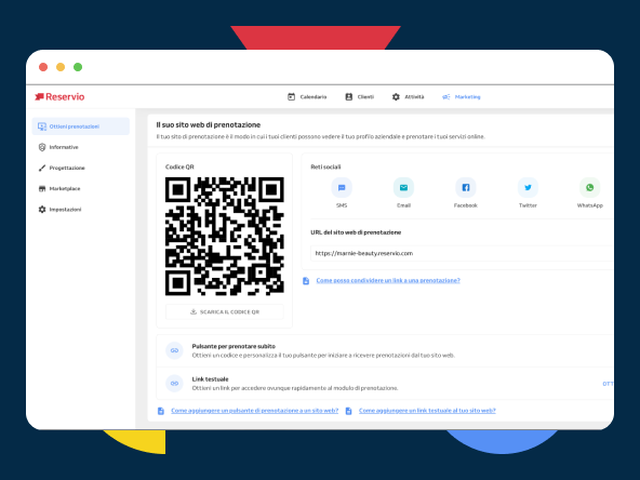Click the store icon next to Marketplace
640x480 pixels.
pyautogui.click(x=42, y=189)
